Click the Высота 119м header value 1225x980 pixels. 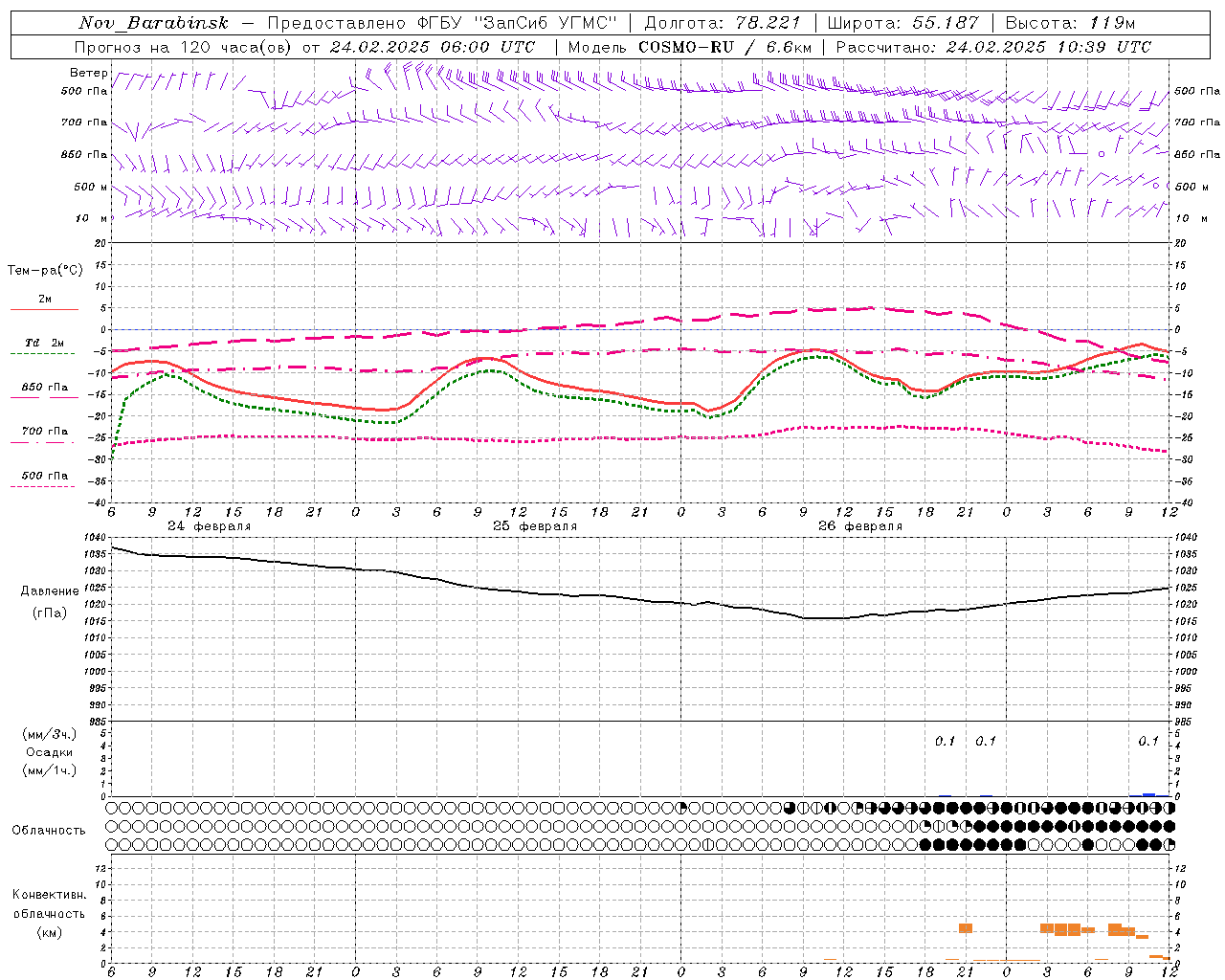1070,23
